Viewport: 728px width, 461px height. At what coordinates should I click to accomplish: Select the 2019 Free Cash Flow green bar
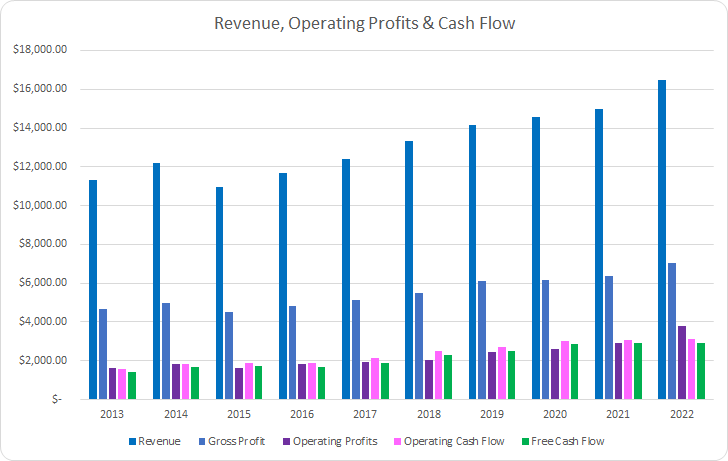click(x=511, y=375)
